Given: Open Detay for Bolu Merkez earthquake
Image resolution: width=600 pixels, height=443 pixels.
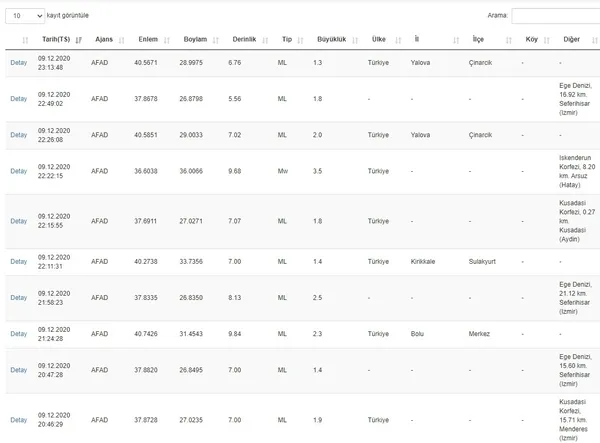Looking at the screenshot, I should (19, 334).
